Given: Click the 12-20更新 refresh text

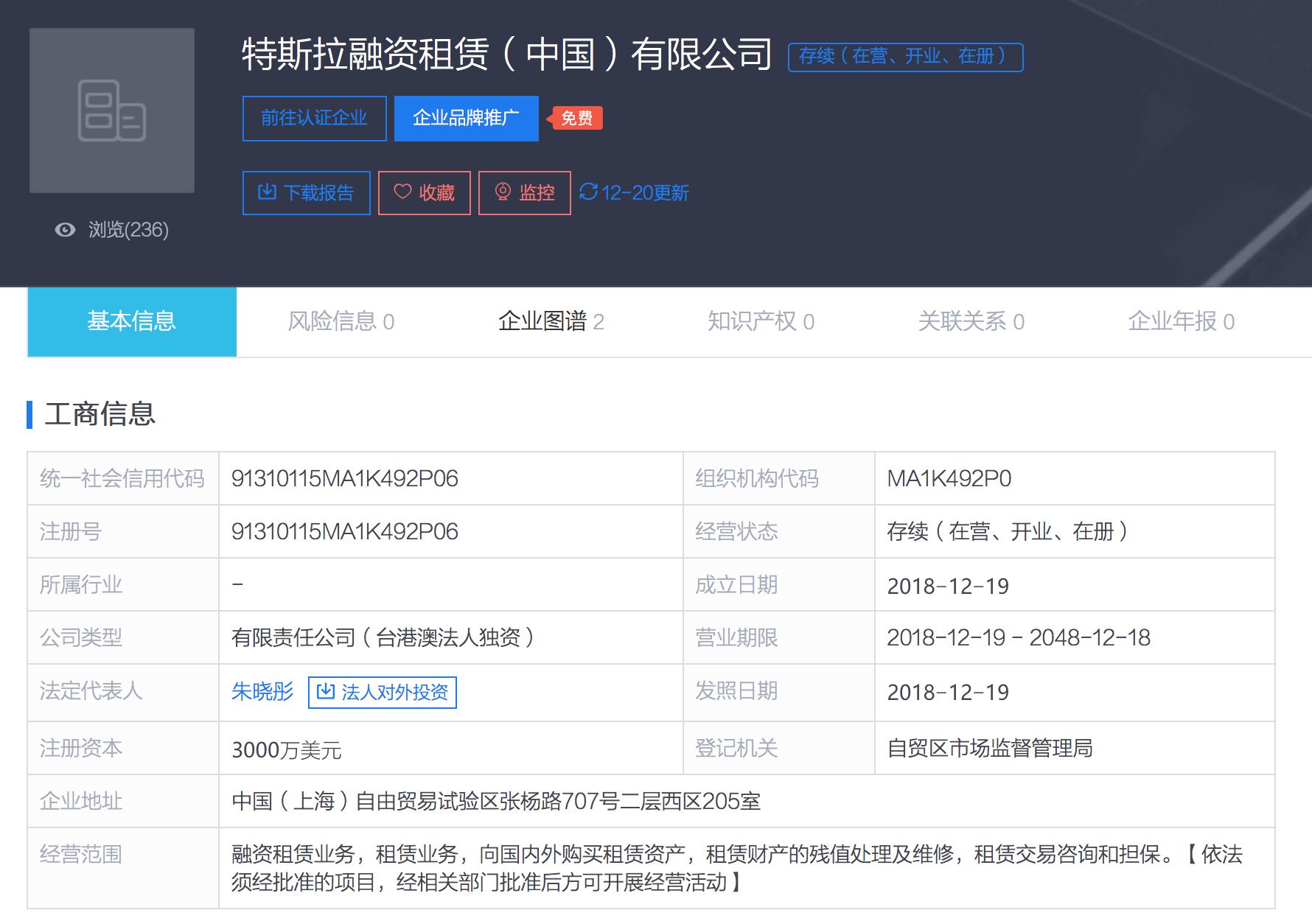Looking at the screenshot, I should [x=645, y=193].
